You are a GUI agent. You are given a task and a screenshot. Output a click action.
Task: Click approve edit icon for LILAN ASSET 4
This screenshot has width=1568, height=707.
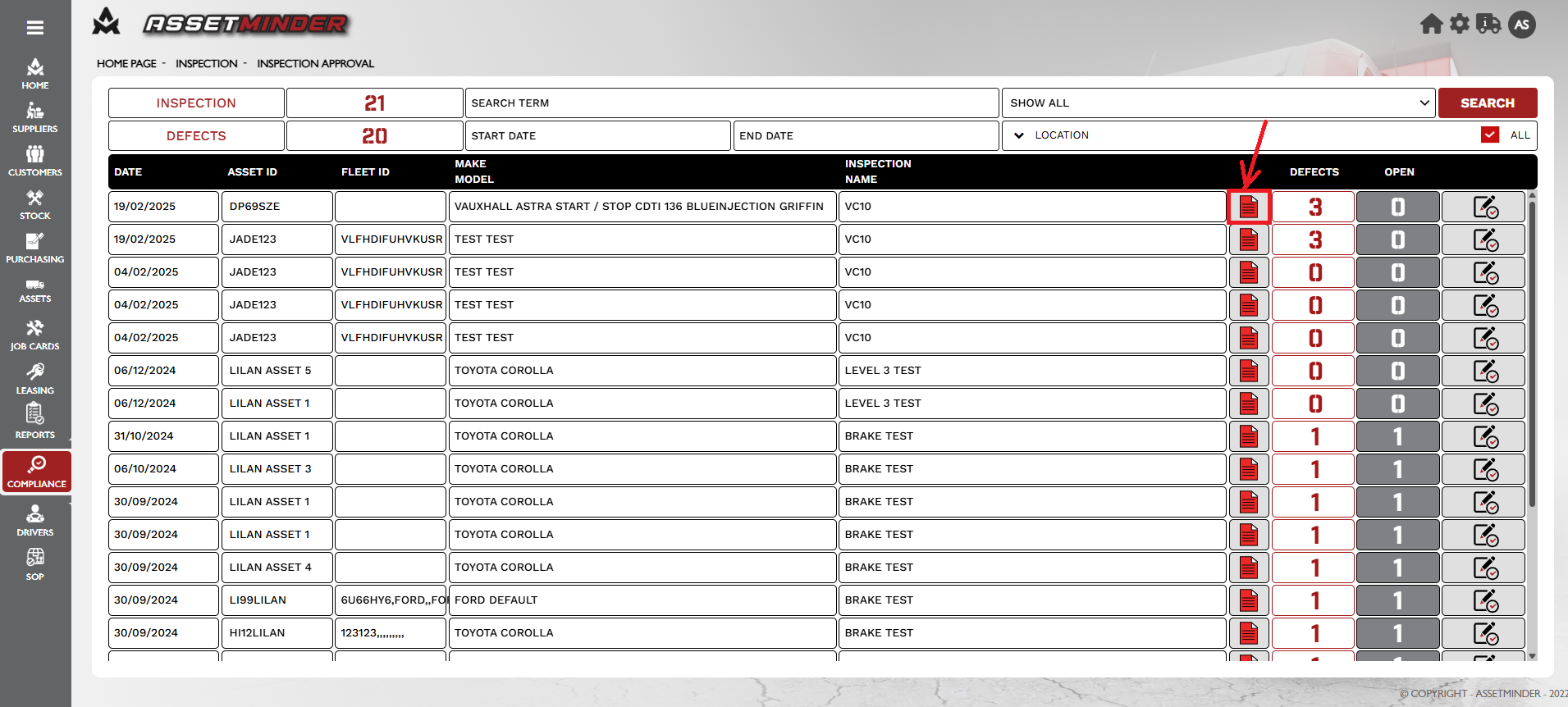point(1483,568)
